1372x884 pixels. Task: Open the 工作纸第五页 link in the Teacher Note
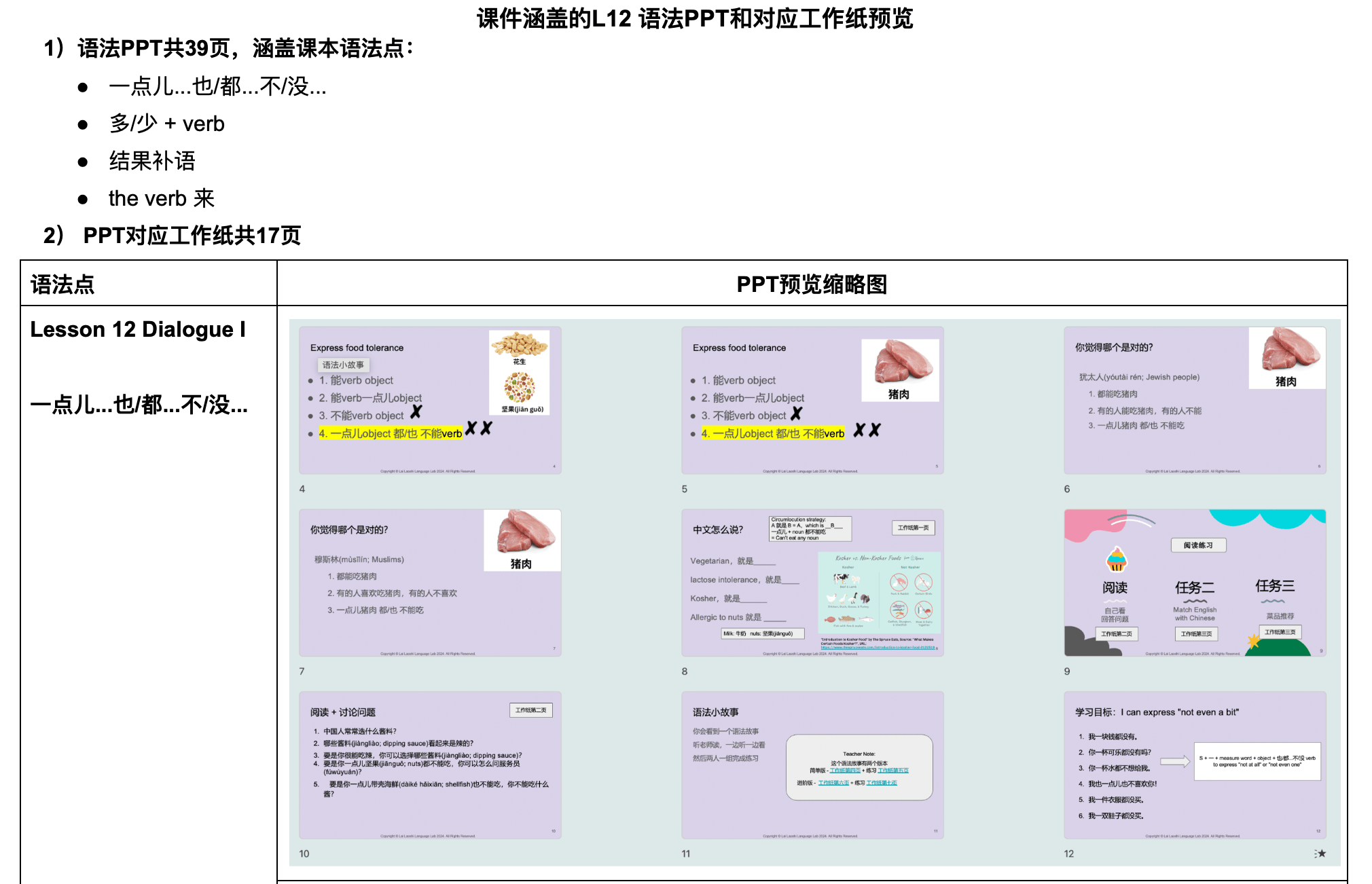(893, 771)
